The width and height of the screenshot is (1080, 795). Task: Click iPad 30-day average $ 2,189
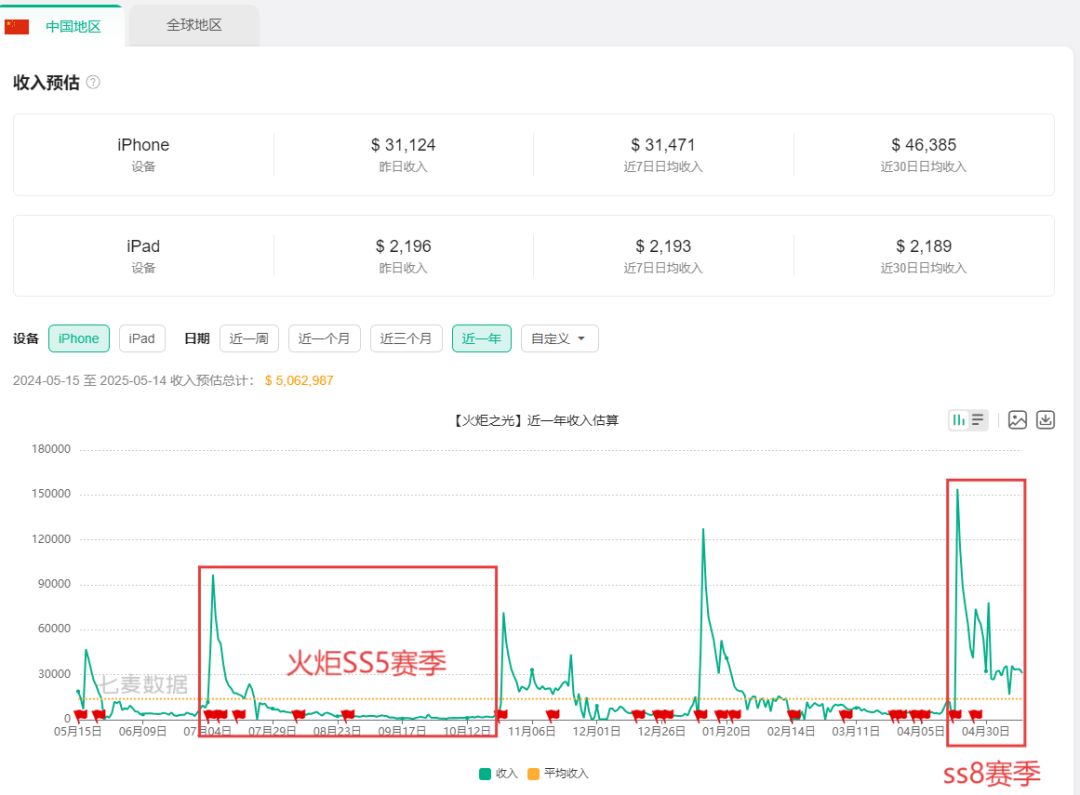click(x=924, y=246)
